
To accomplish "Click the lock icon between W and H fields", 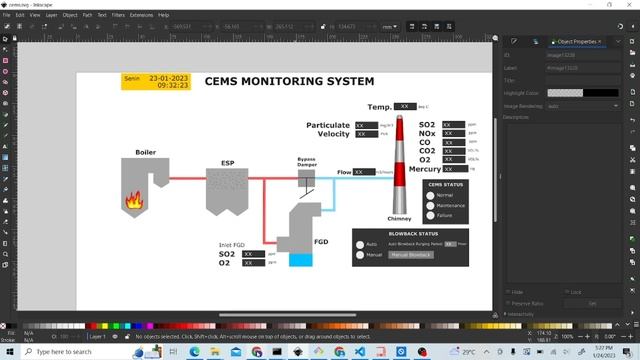I will (322, 27).
